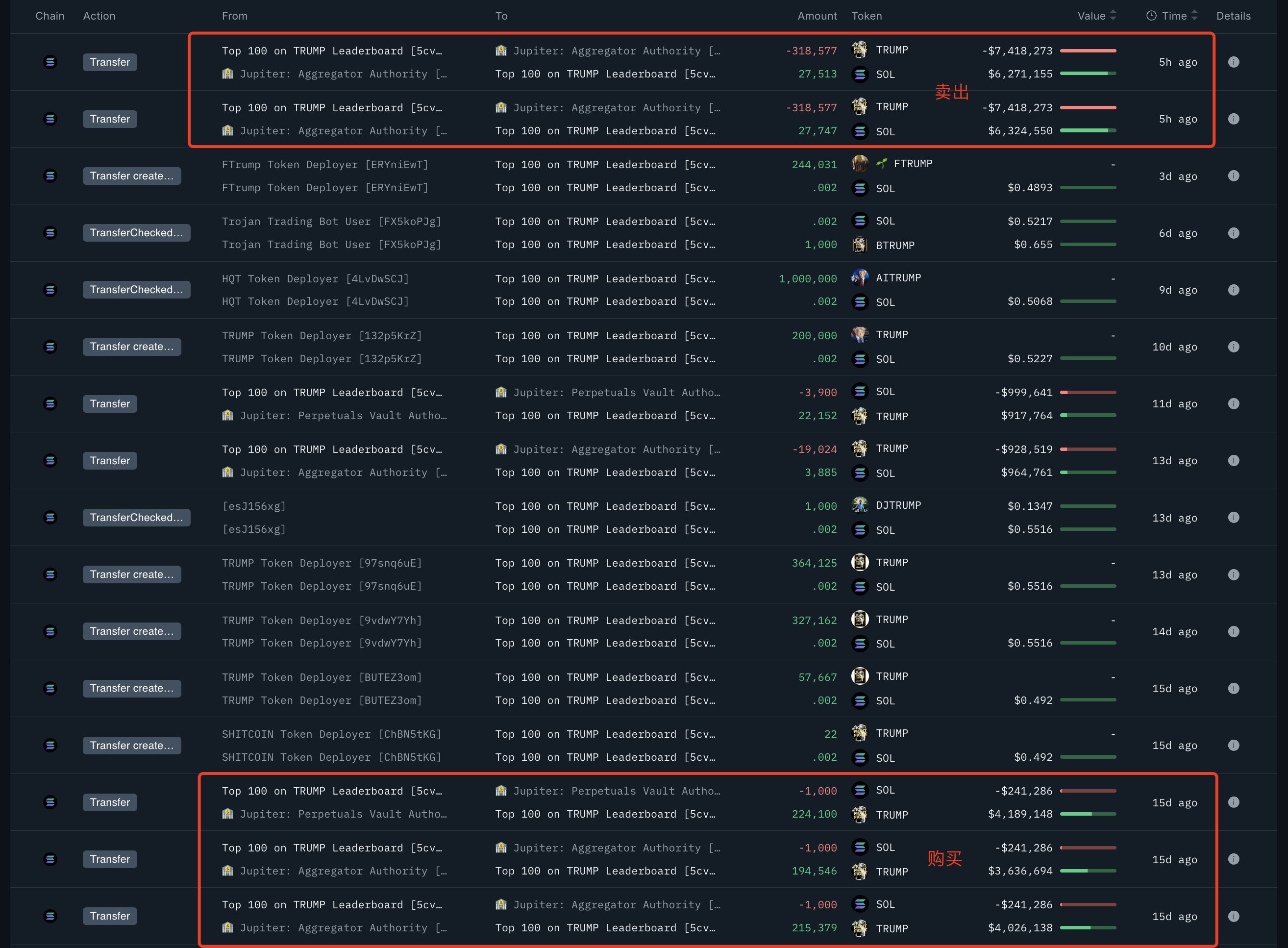Click Solana chain icon in 3d ago row
Image resolution: width=1288 pixels, height=948 pixels.
50,175
